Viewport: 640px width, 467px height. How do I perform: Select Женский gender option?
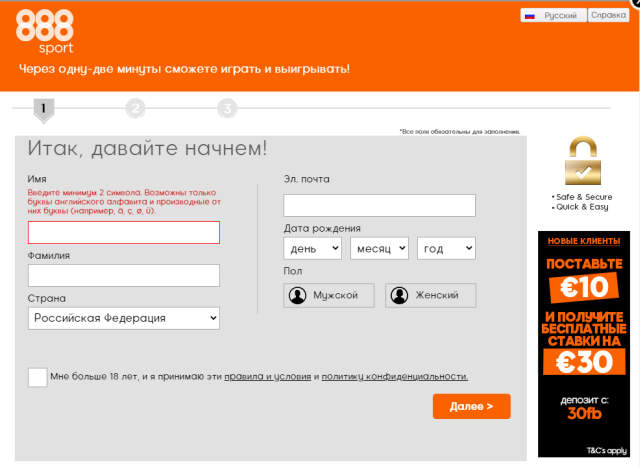click(431, 295)
